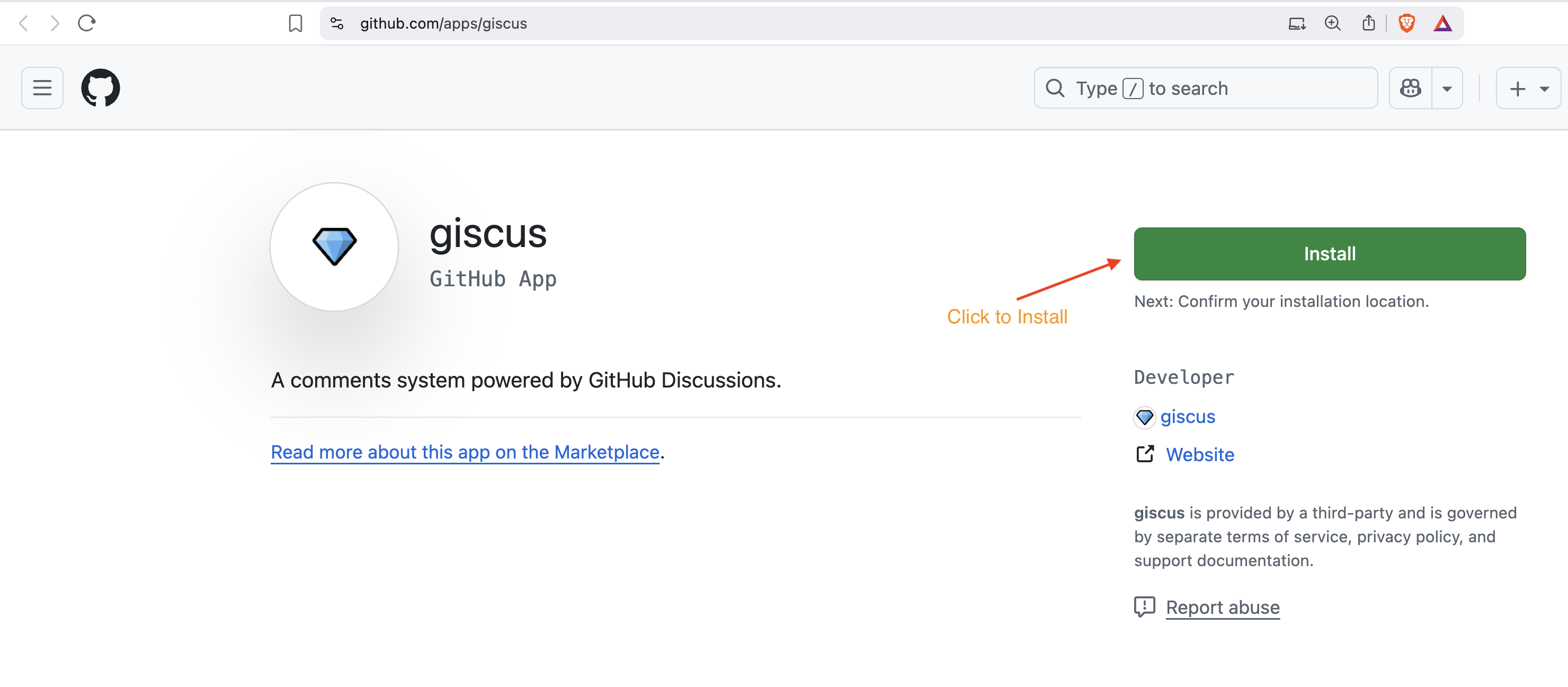This screenshot has width=1568, height=687.
Task: Bookmark this page with bookmark icon
Action: (x=295, y=23)
